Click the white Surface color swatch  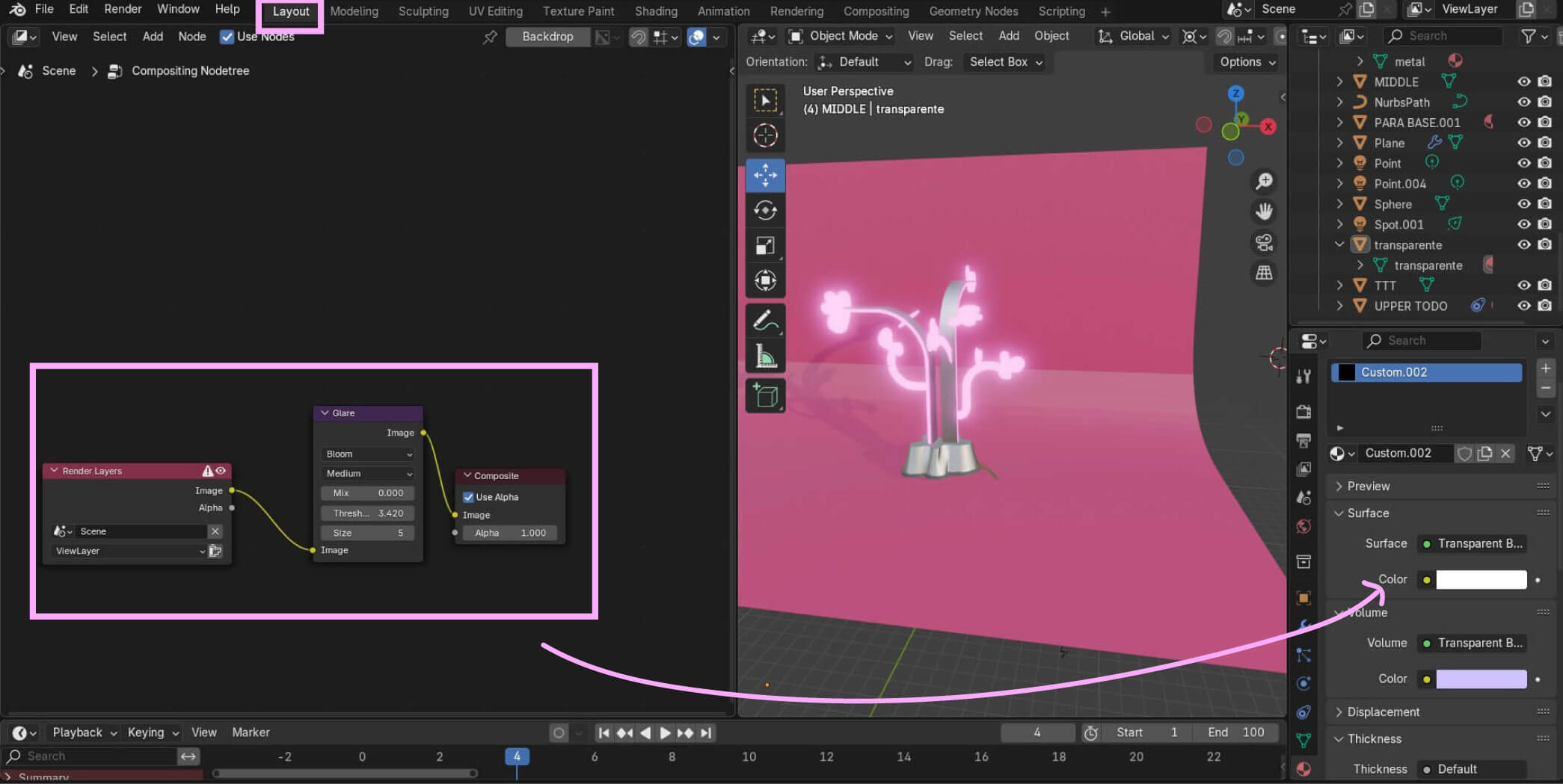click(x=1481, y=579)
